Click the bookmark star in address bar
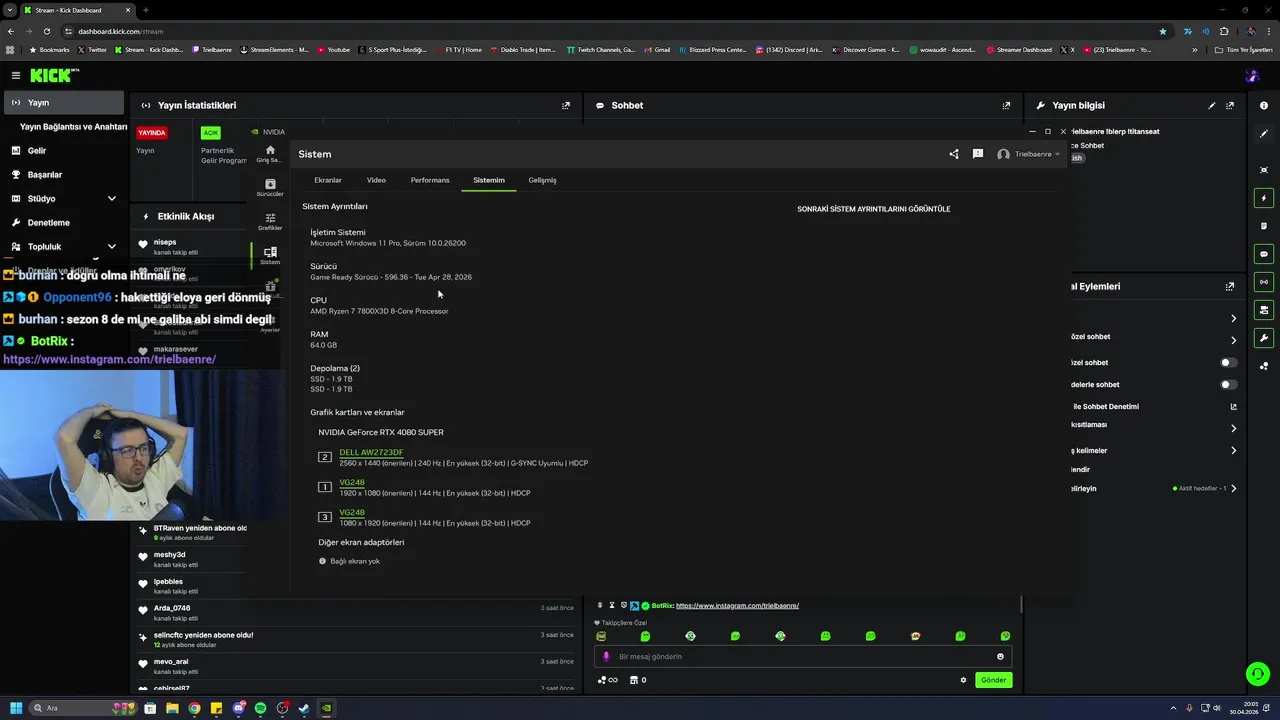The height and width of the screenshot is (720, 1280). coord(1162,31)
